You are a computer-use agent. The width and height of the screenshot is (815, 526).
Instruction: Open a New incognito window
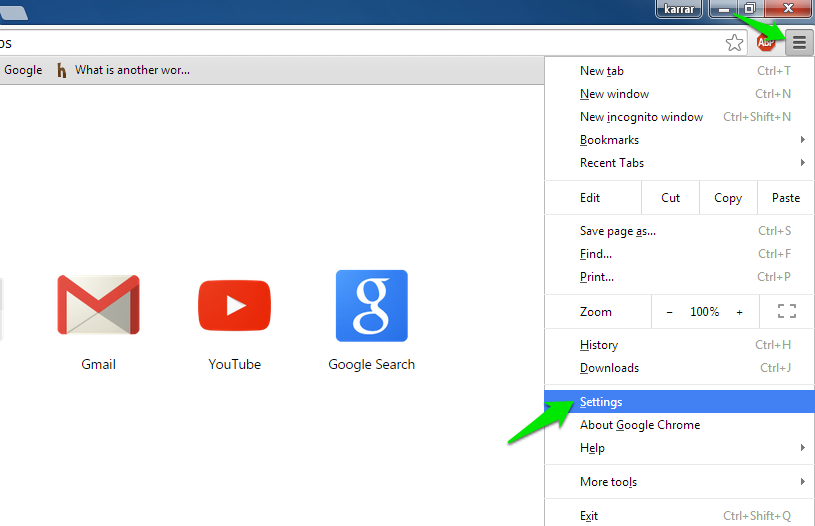(x=679, y=117)
